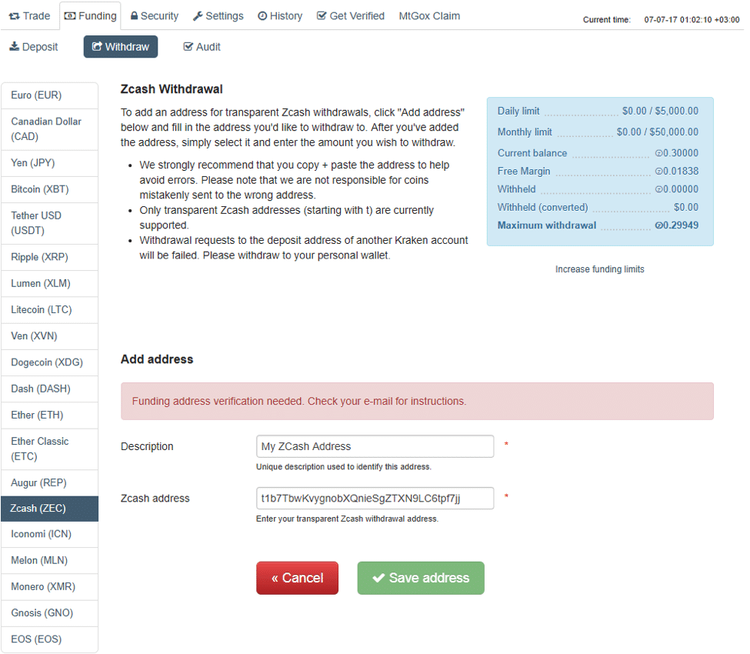
Task: Switch to the Deposit section
Action: [x=34, y=47]
